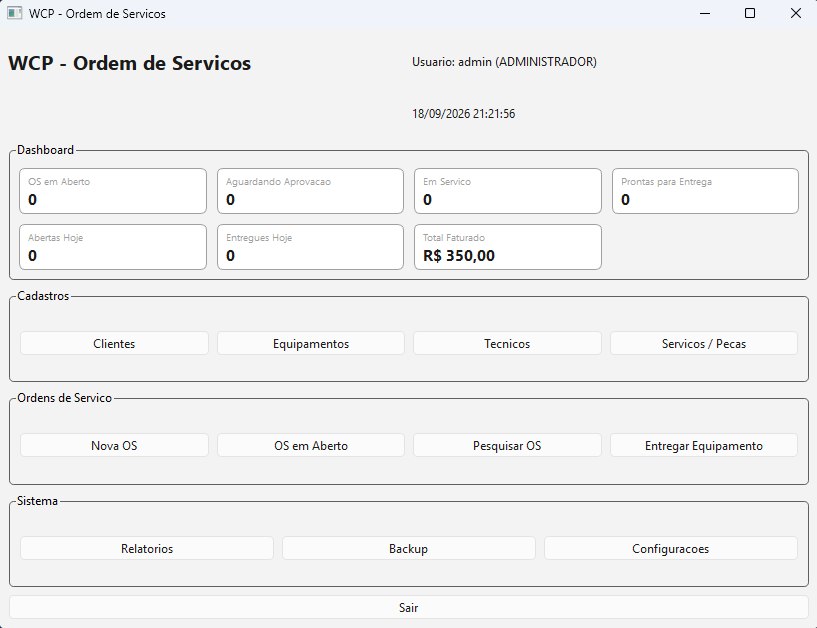Viewport: 817px width, 628px height.
Task: Click the Cadastros group label
Action: click(x=43, y=296)
